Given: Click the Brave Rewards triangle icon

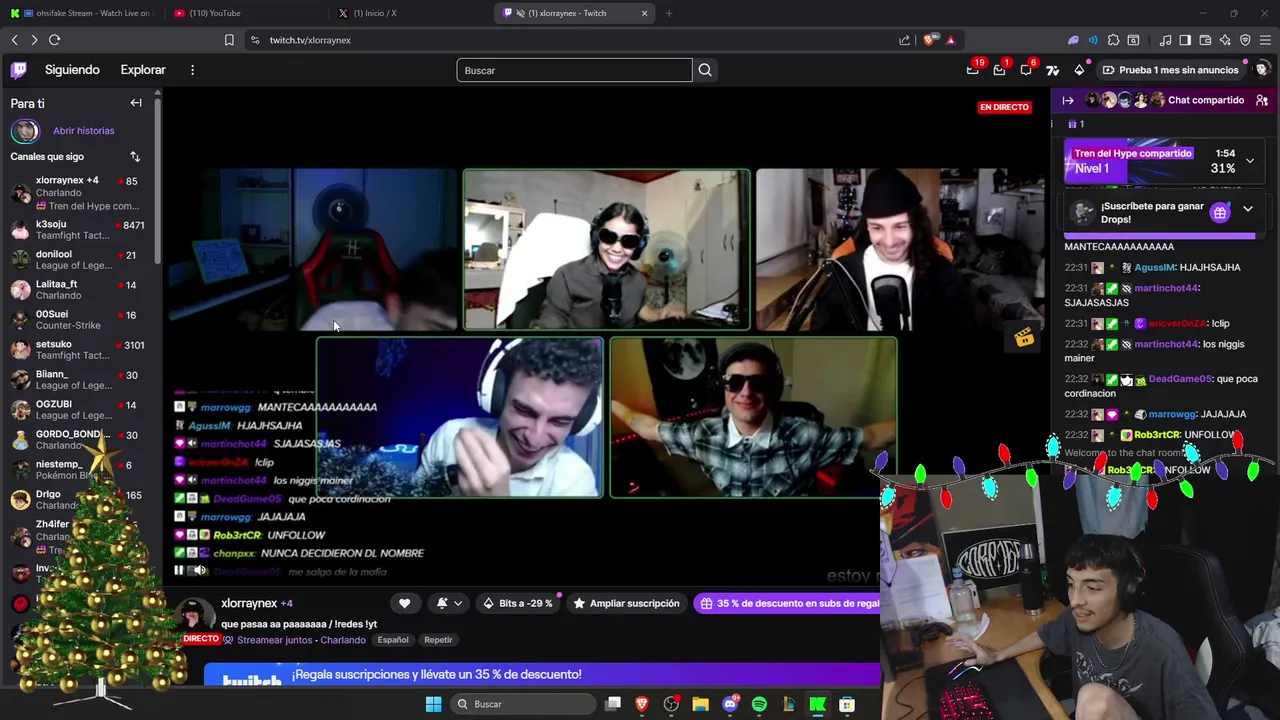Looking at the screenshot, I should pos(950,40).
